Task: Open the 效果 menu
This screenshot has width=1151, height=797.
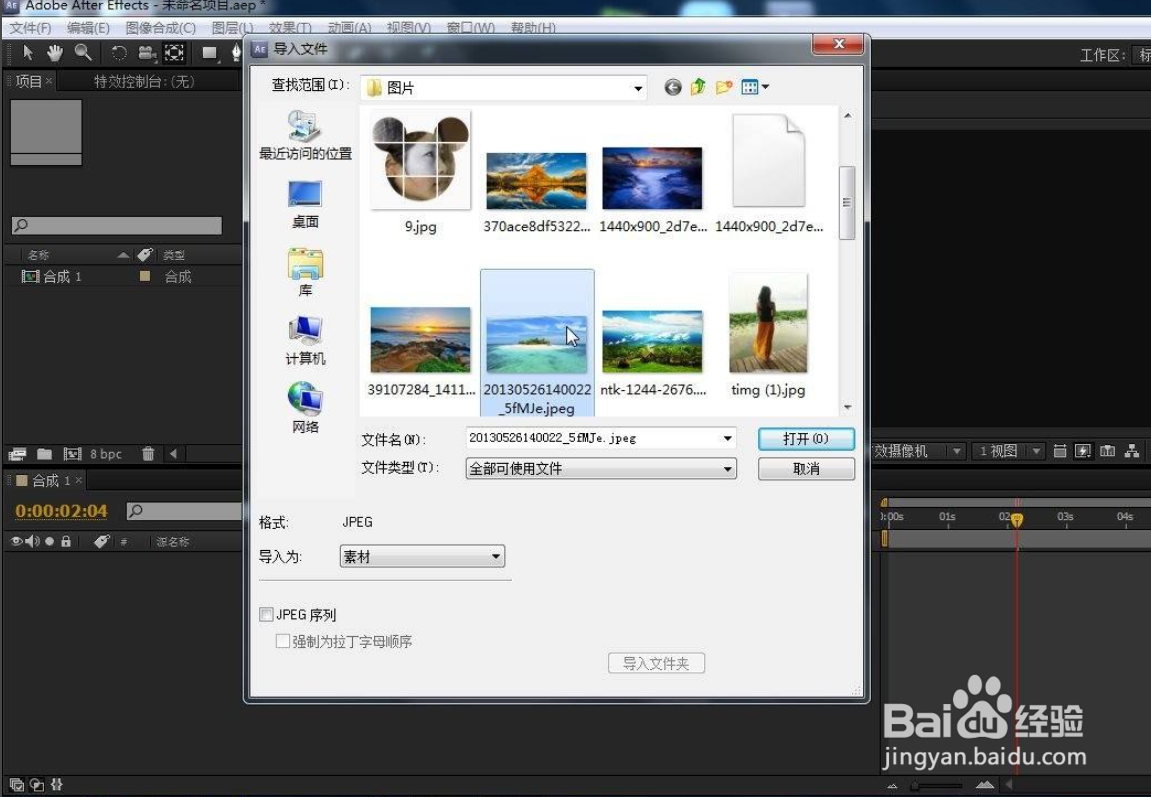Action: [287, 27]
